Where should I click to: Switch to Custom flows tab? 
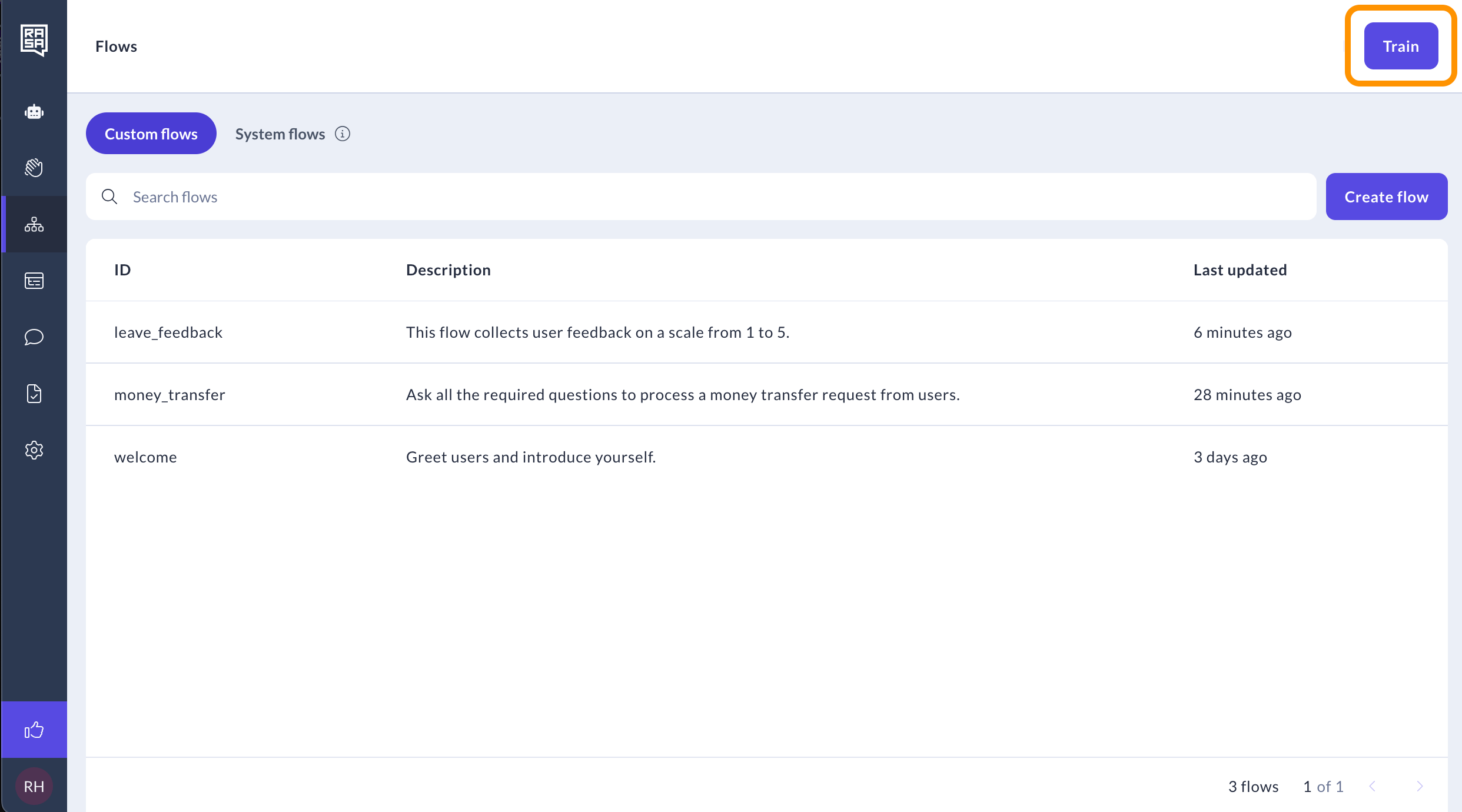[x=151, y=134]
